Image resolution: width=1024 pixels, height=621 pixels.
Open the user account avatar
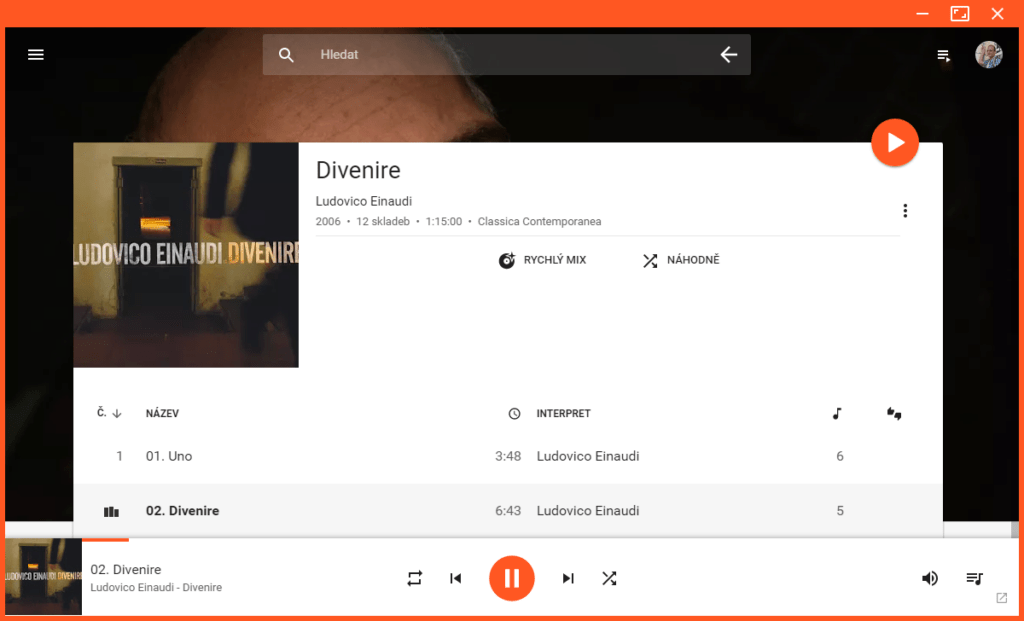click(989, 55)
